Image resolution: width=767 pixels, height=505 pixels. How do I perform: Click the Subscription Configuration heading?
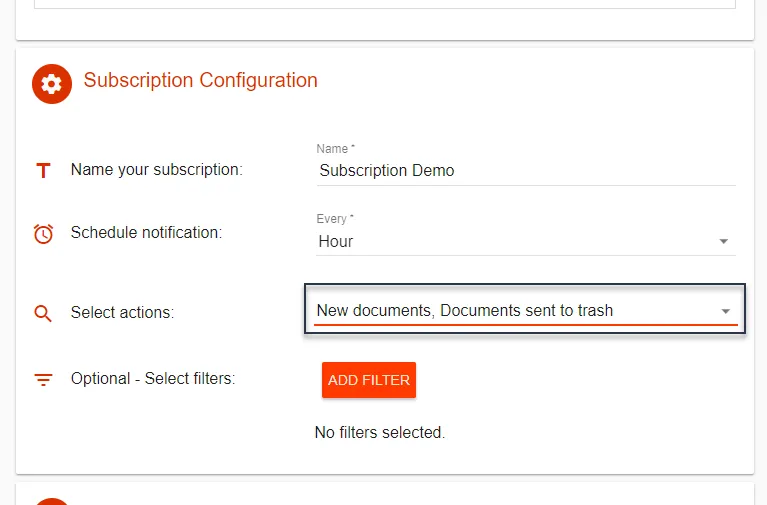(x=201, y=80)
